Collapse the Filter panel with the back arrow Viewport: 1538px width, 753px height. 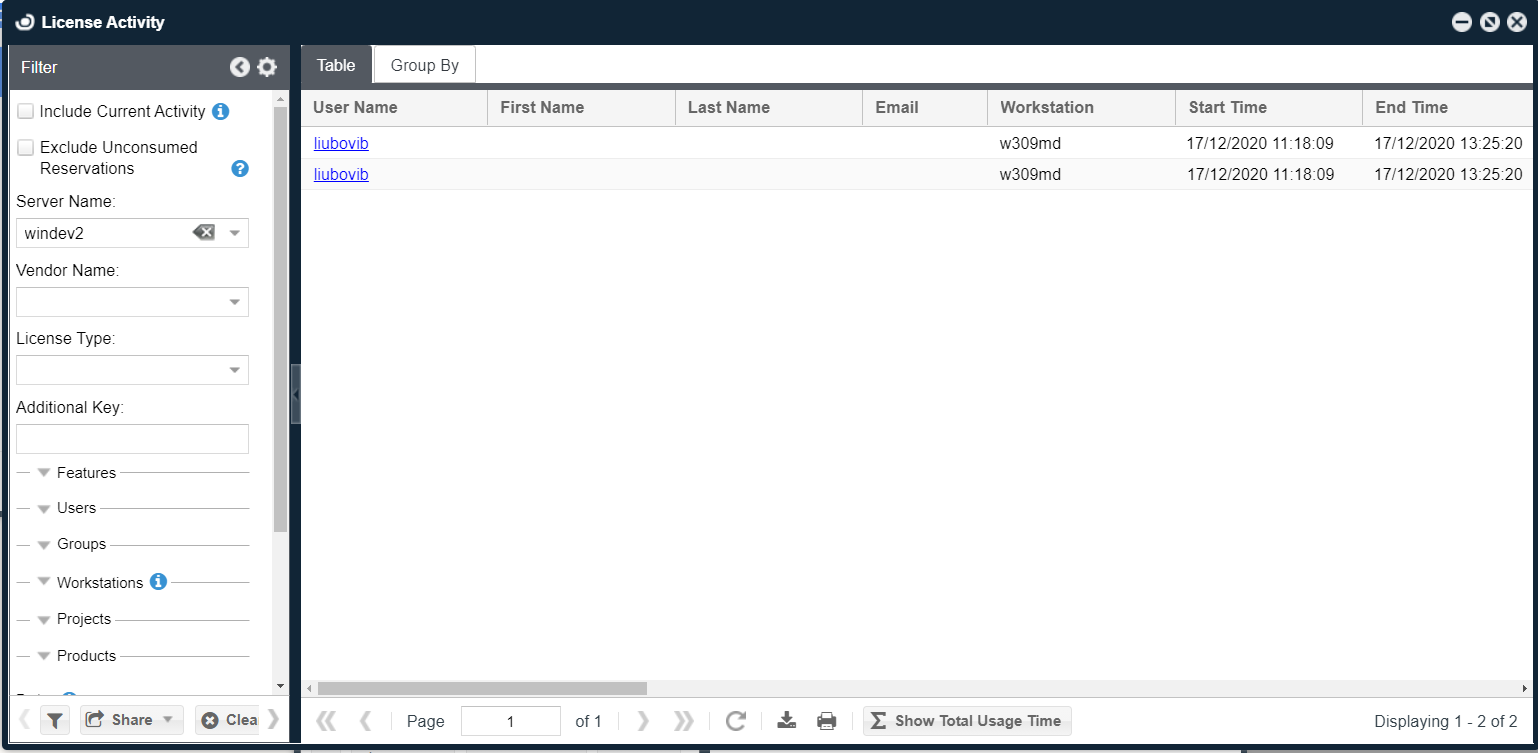(239, 67)
